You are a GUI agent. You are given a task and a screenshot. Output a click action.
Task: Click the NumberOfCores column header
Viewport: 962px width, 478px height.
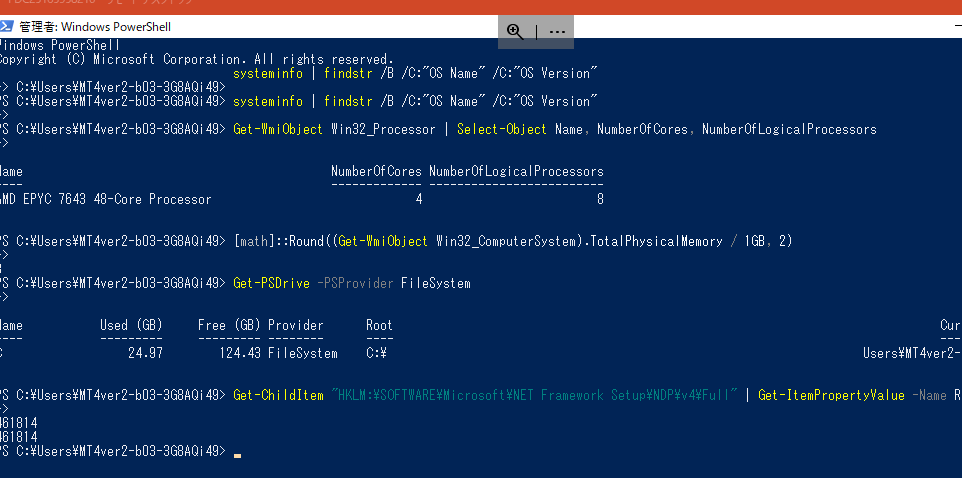point(376,171)
